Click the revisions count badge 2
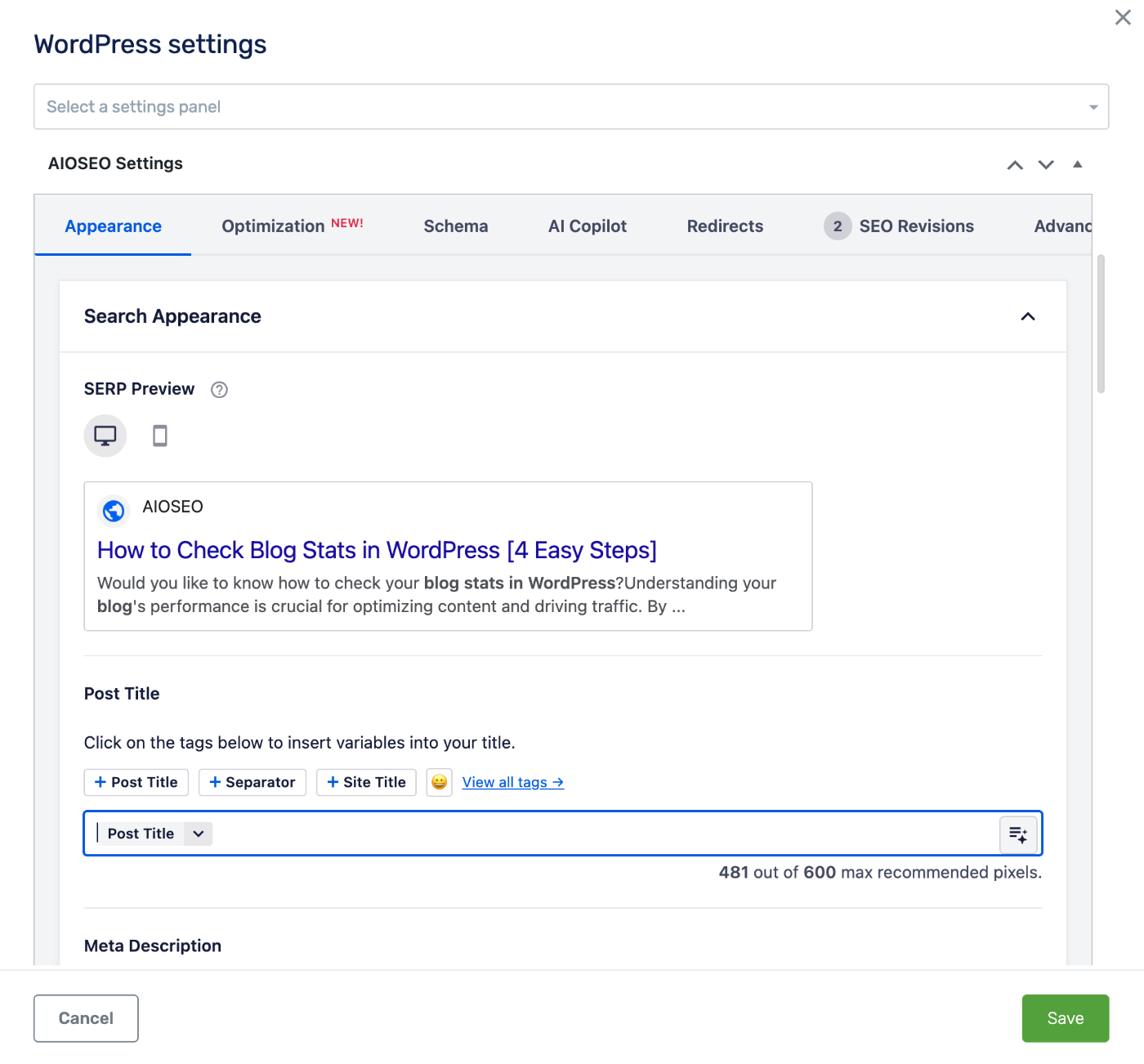 [x=838, y=226]
